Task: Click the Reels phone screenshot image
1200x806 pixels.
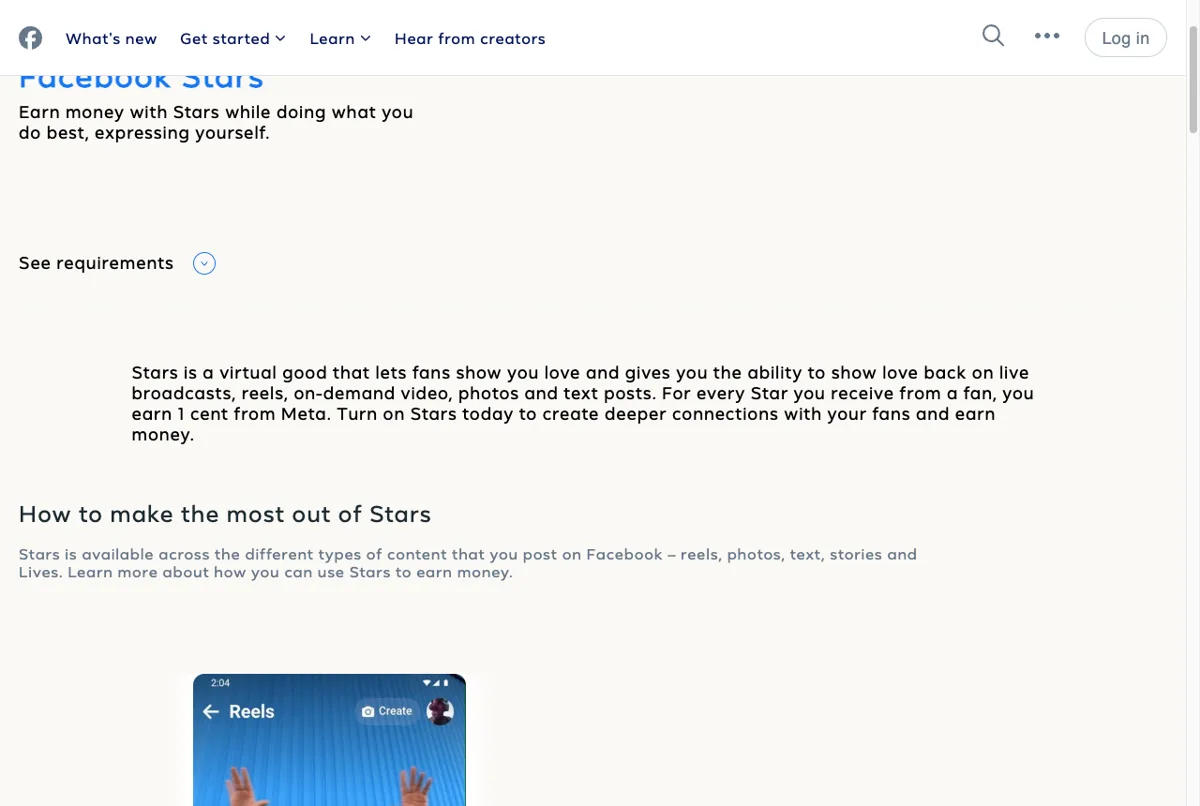Action: (x=329, y=740)
